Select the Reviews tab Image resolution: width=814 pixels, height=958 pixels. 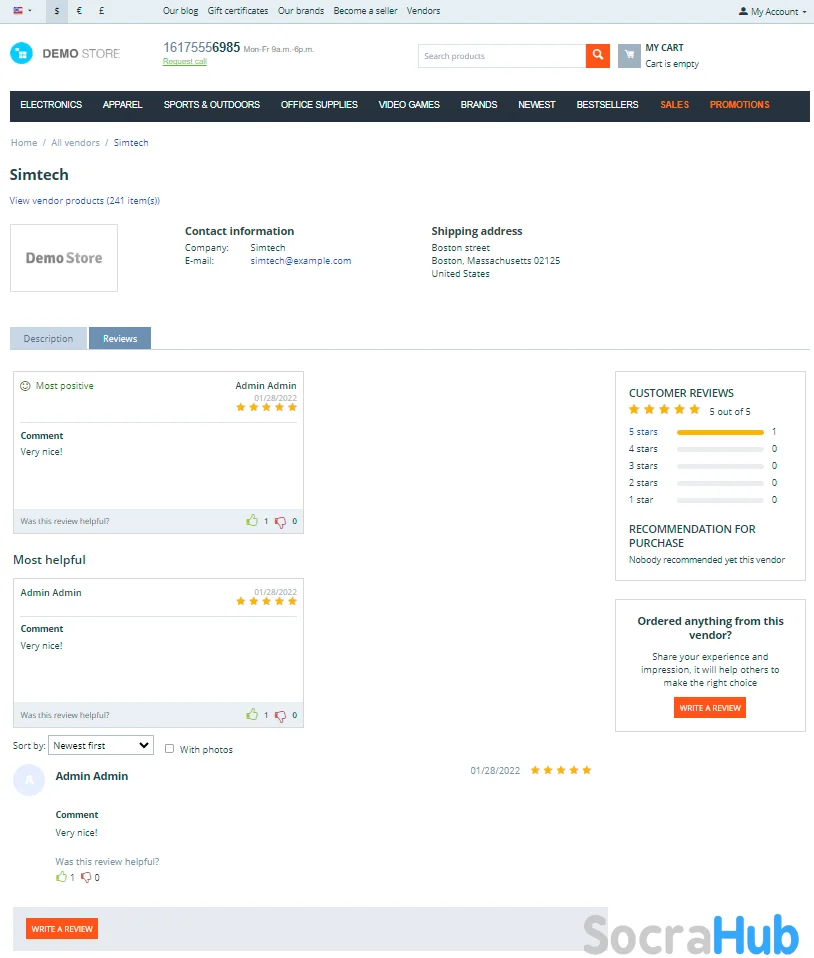[120, 338]
